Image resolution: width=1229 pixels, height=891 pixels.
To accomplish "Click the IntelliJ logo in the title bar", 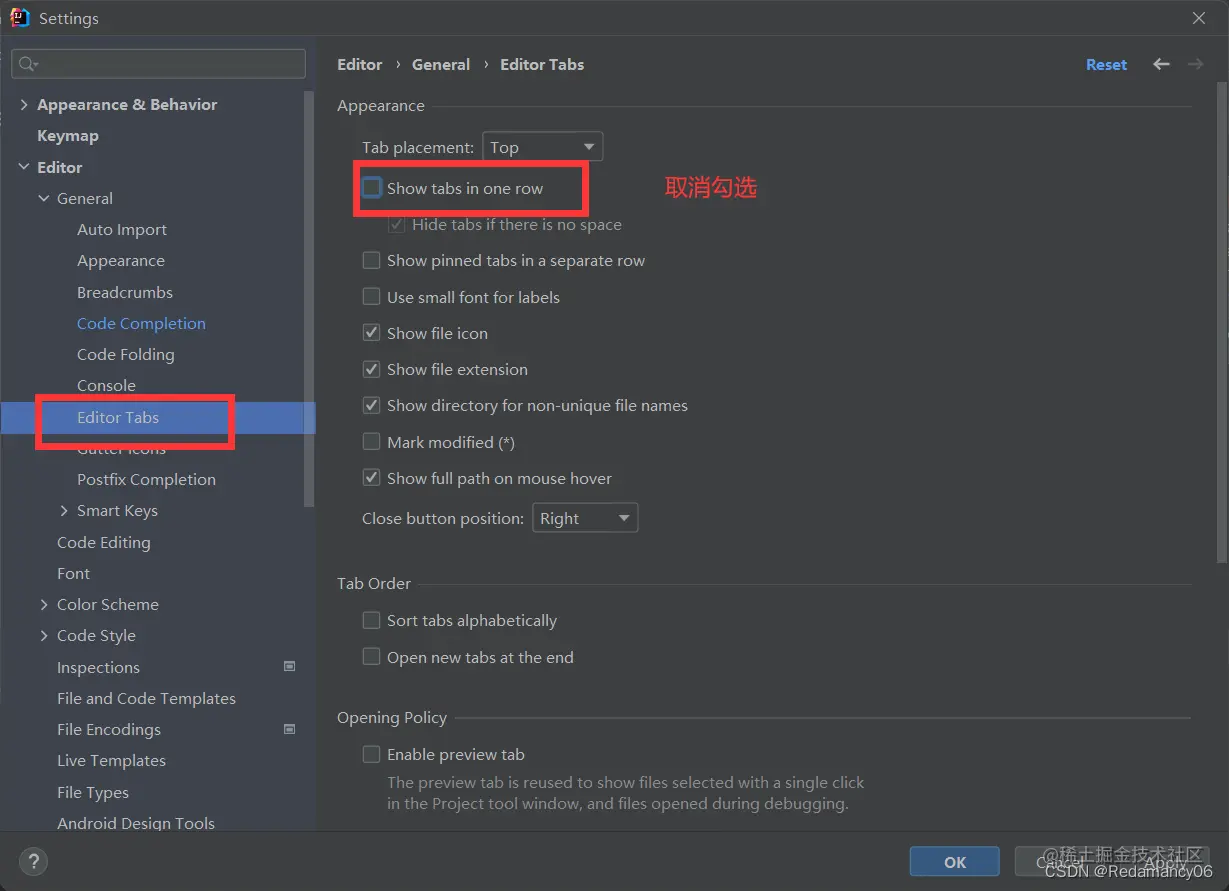I will [x=19, y=17].
